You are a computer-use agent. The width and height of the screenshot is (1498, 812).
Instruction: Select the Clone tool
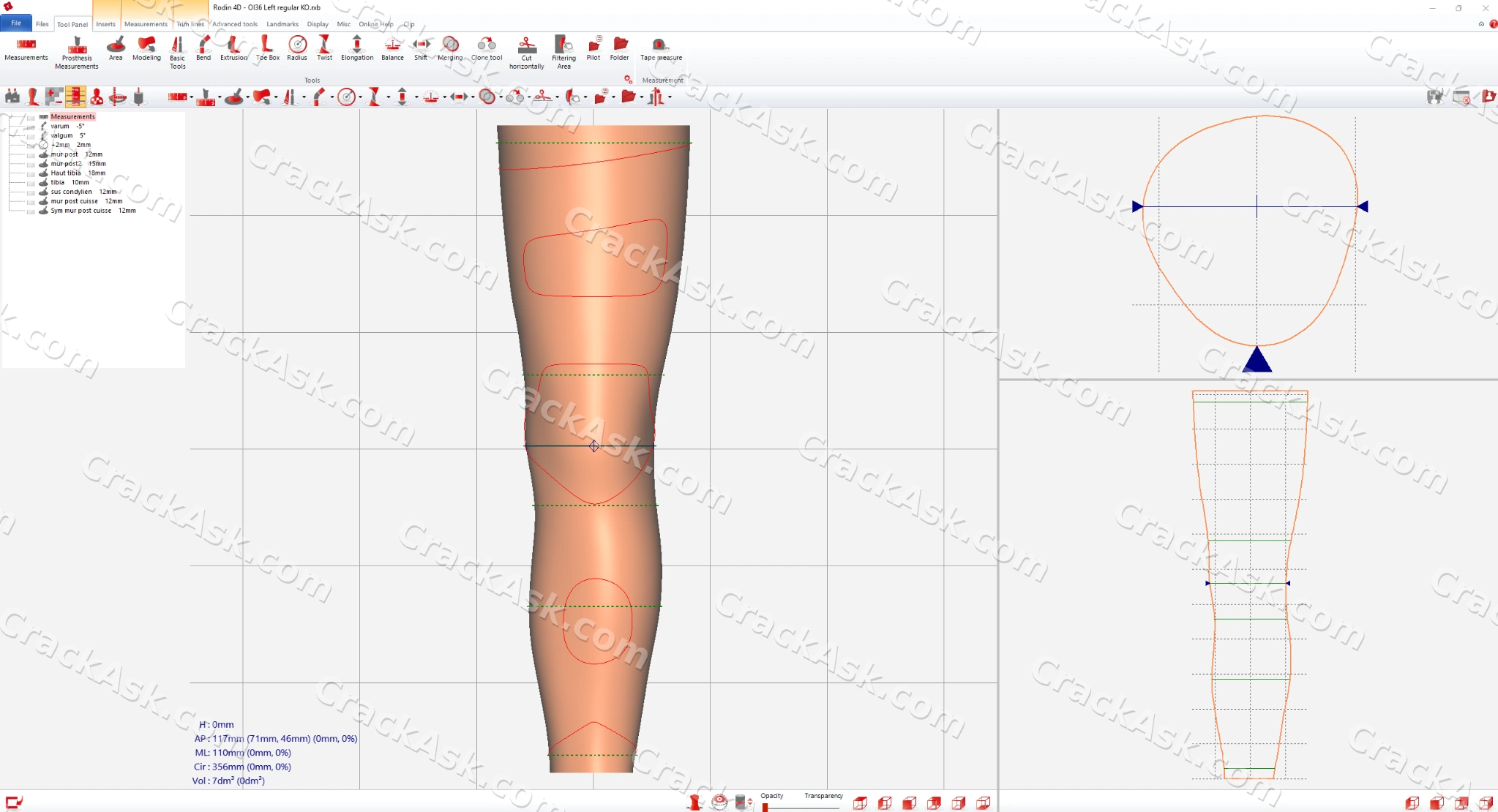pos(487,49)
